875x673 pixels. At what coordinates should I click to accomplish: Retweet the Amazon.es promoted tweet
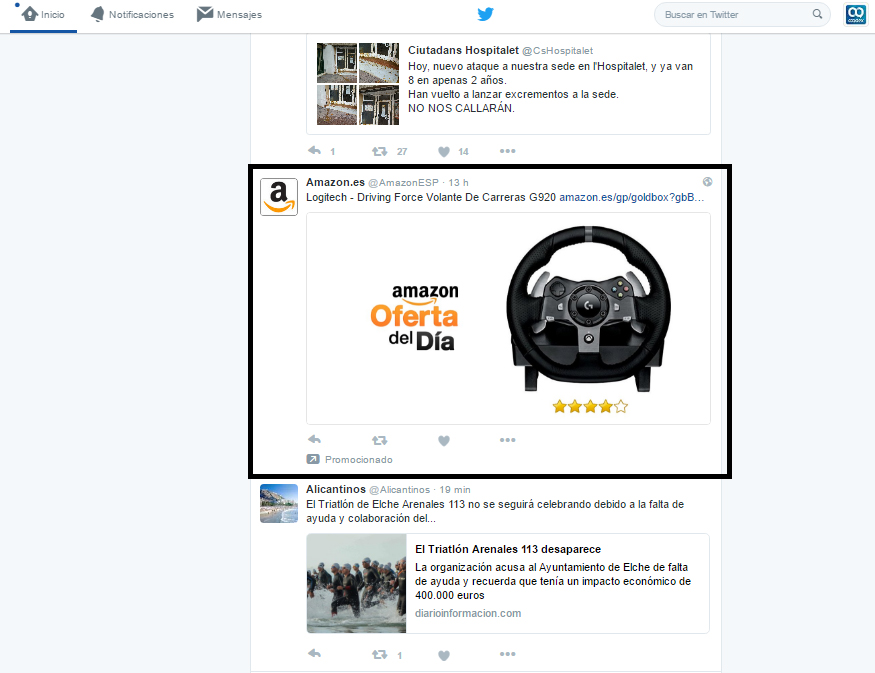coord(379,440)
